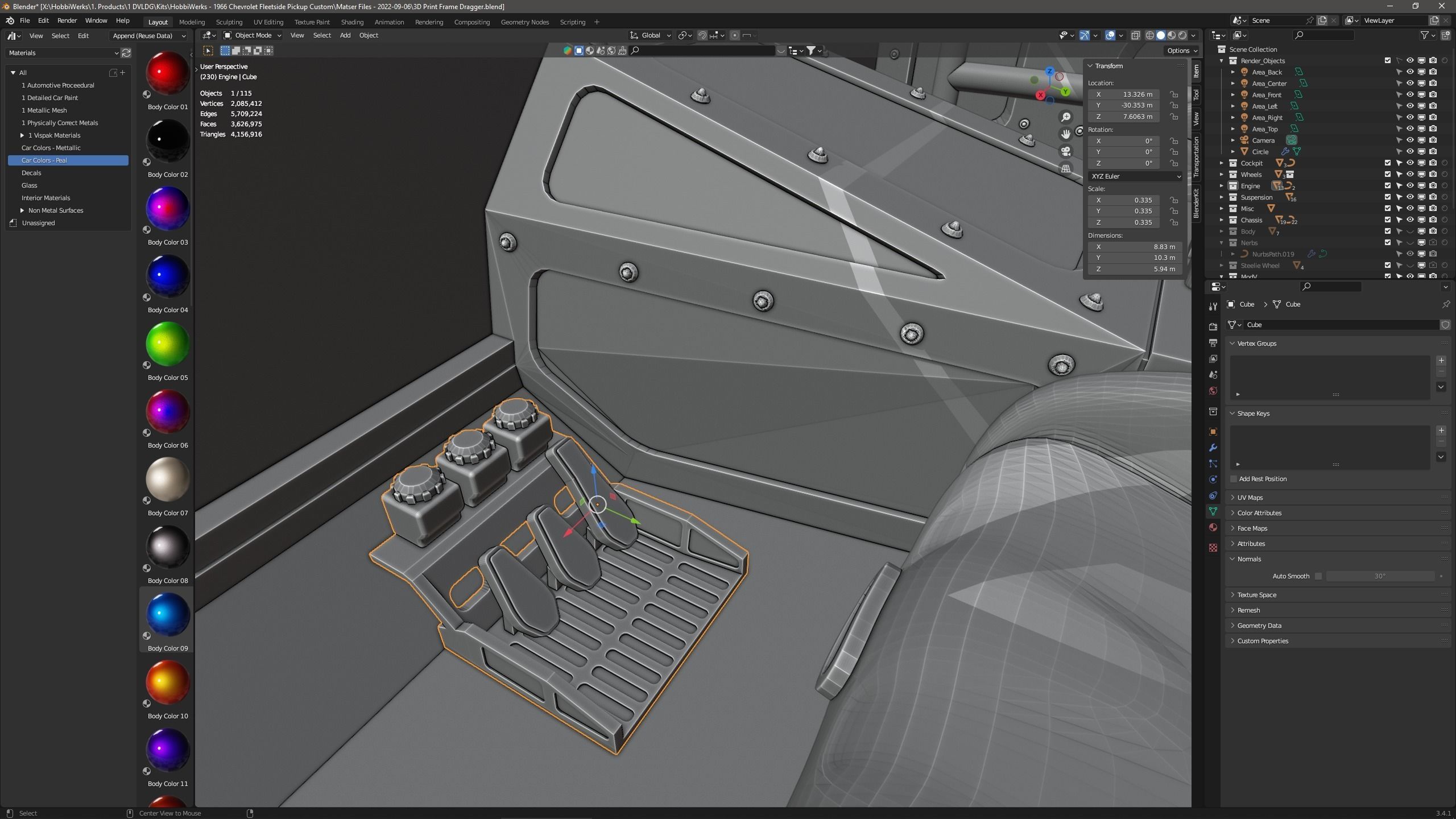The image size is (1456, 819).
Task: Select the Decals asset catalog
Action: tap(31, 173)
